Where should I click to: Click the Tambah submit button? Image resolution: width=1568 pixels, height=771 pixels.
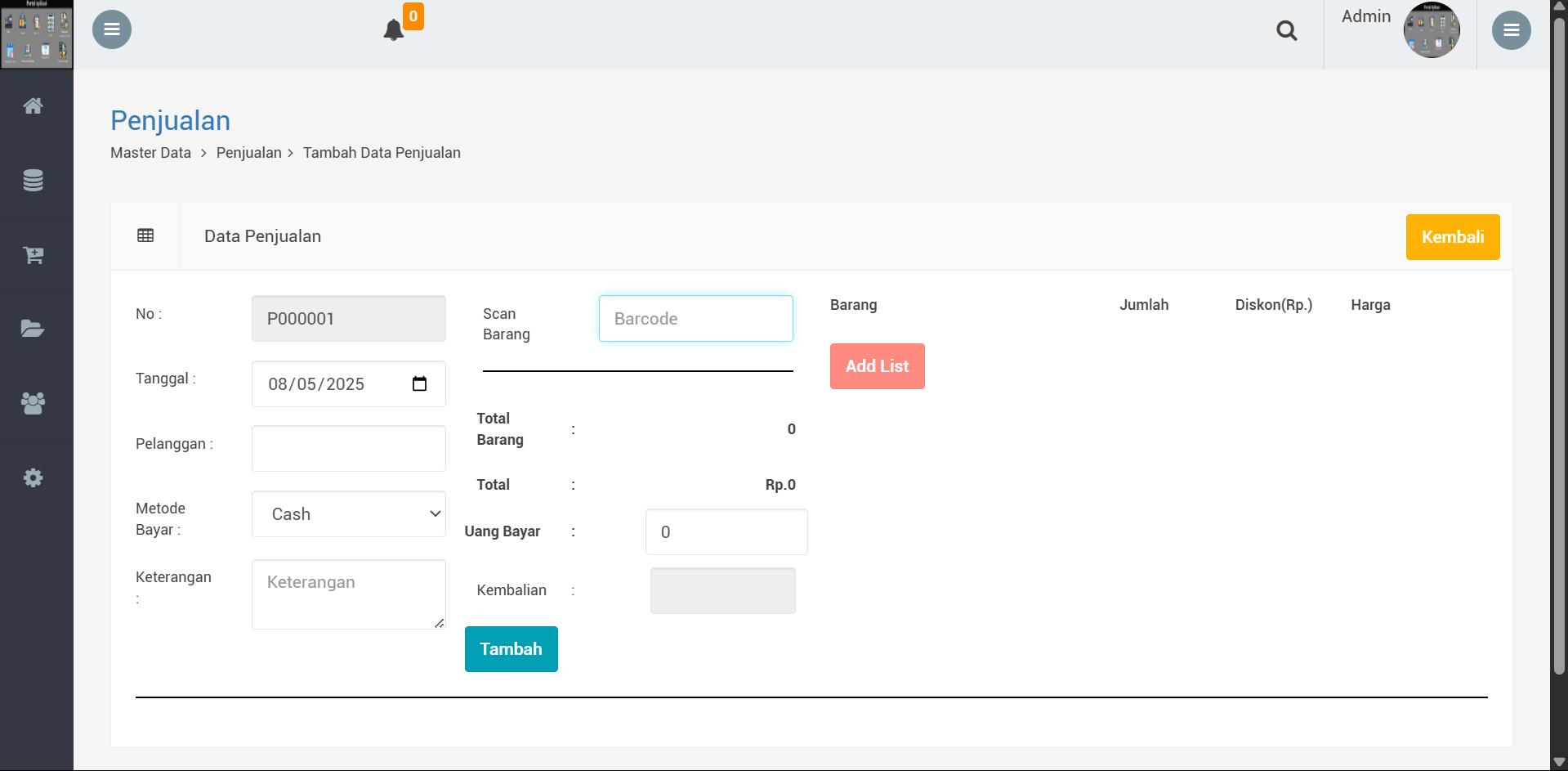pyautogui.click(x=511, y=649)
